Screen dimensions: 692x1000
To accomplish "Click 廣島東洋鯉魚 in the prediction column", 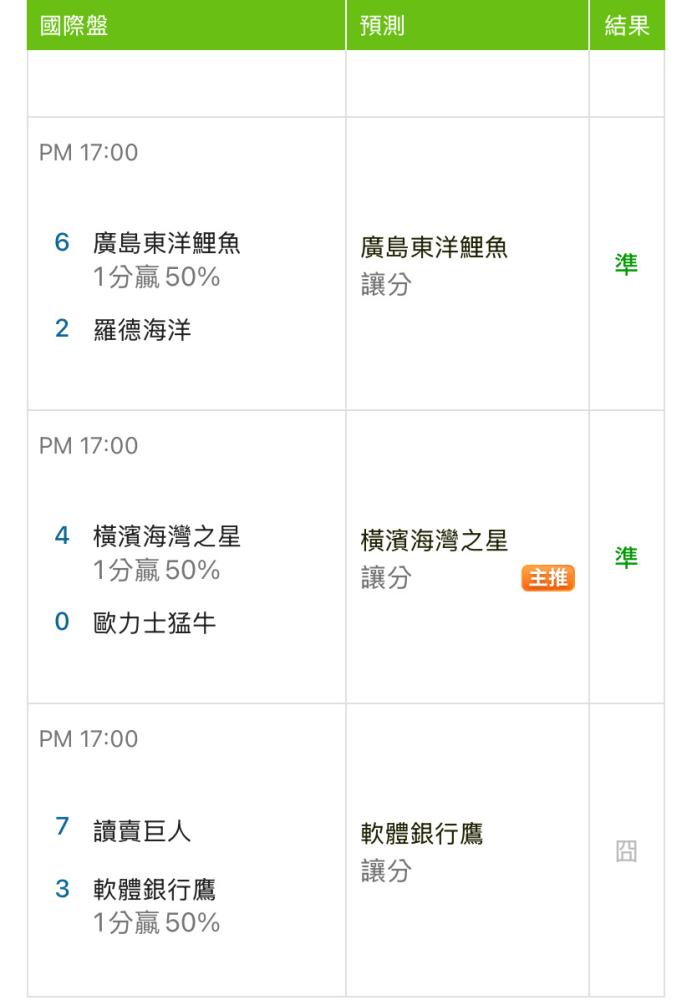I will tap(434, 250).
